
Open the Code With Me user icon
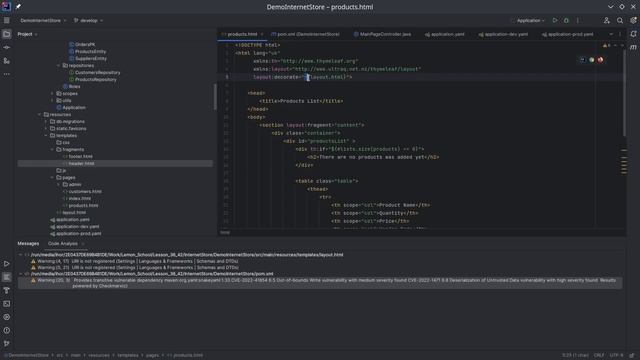pos(607,20)
